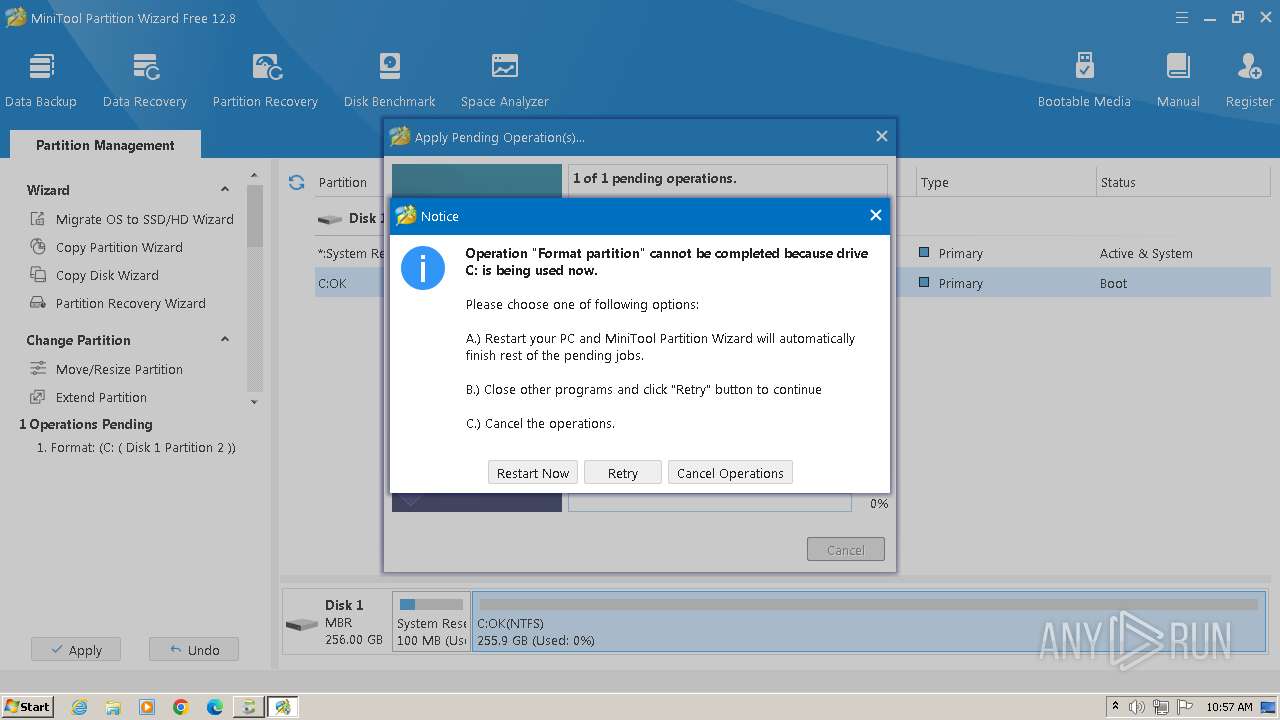This screenshot has height=720, width=1280.
Task: Open the Disk Benchmark tool
Action: coord(389,80)
